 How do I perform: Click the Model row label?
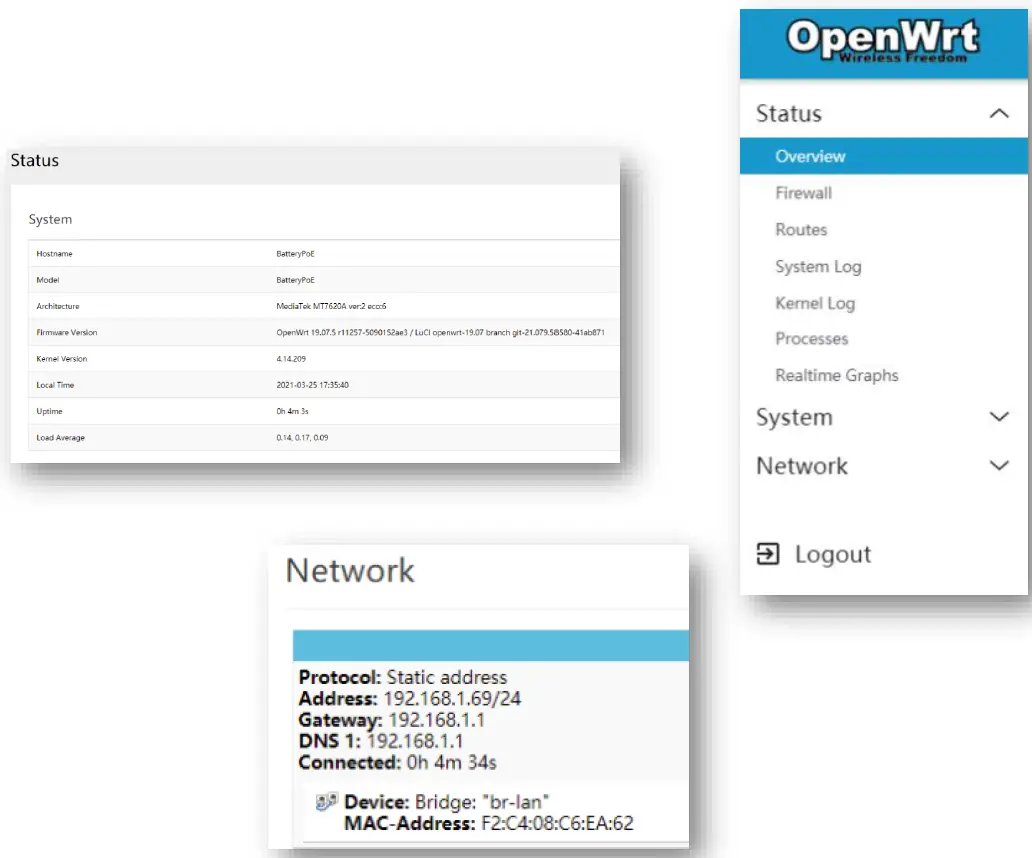click(x=47, y=280)
